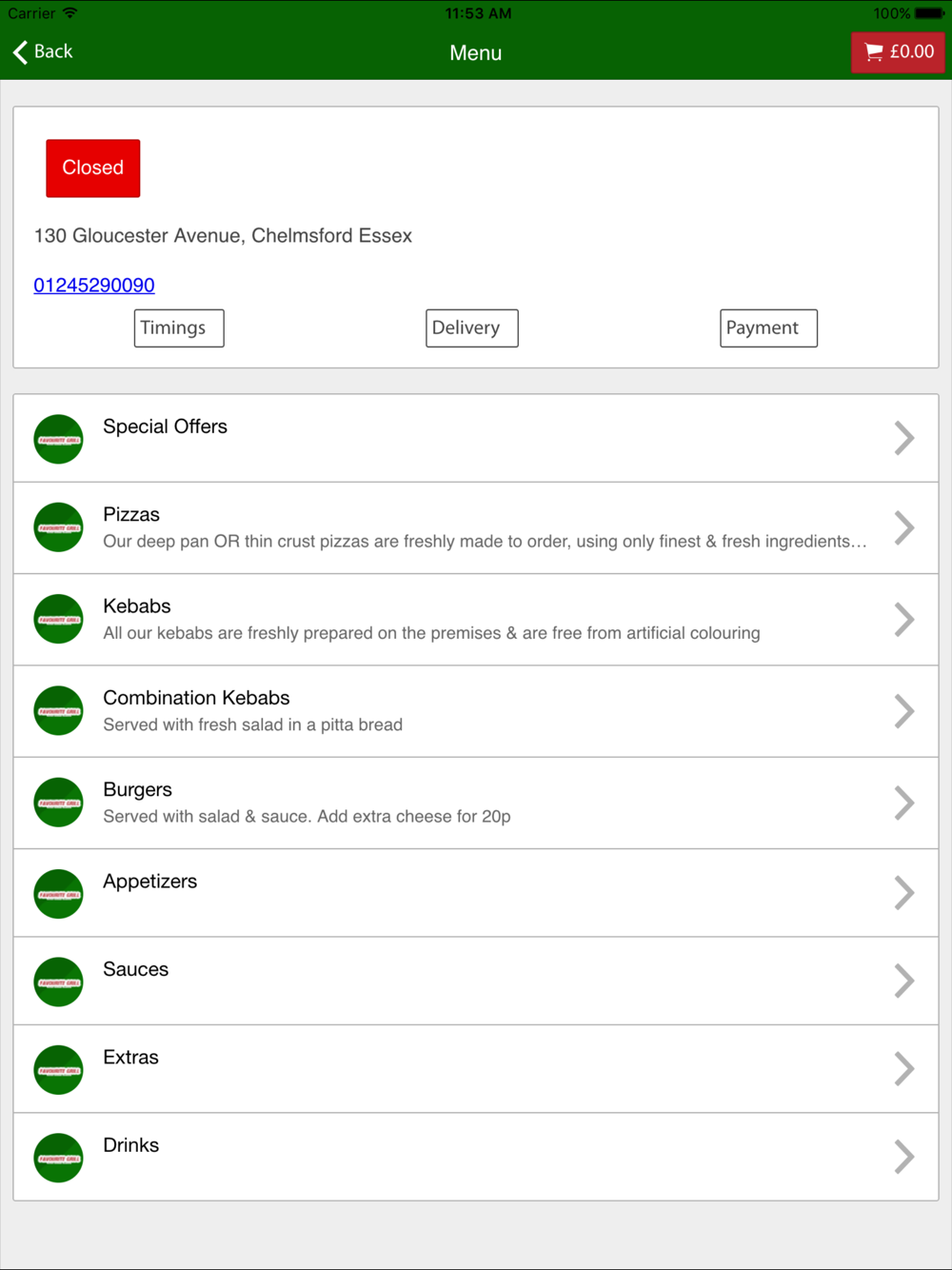952x1270 pixels.
Task: Open the Burgers menu category
Action: [476, 804]
